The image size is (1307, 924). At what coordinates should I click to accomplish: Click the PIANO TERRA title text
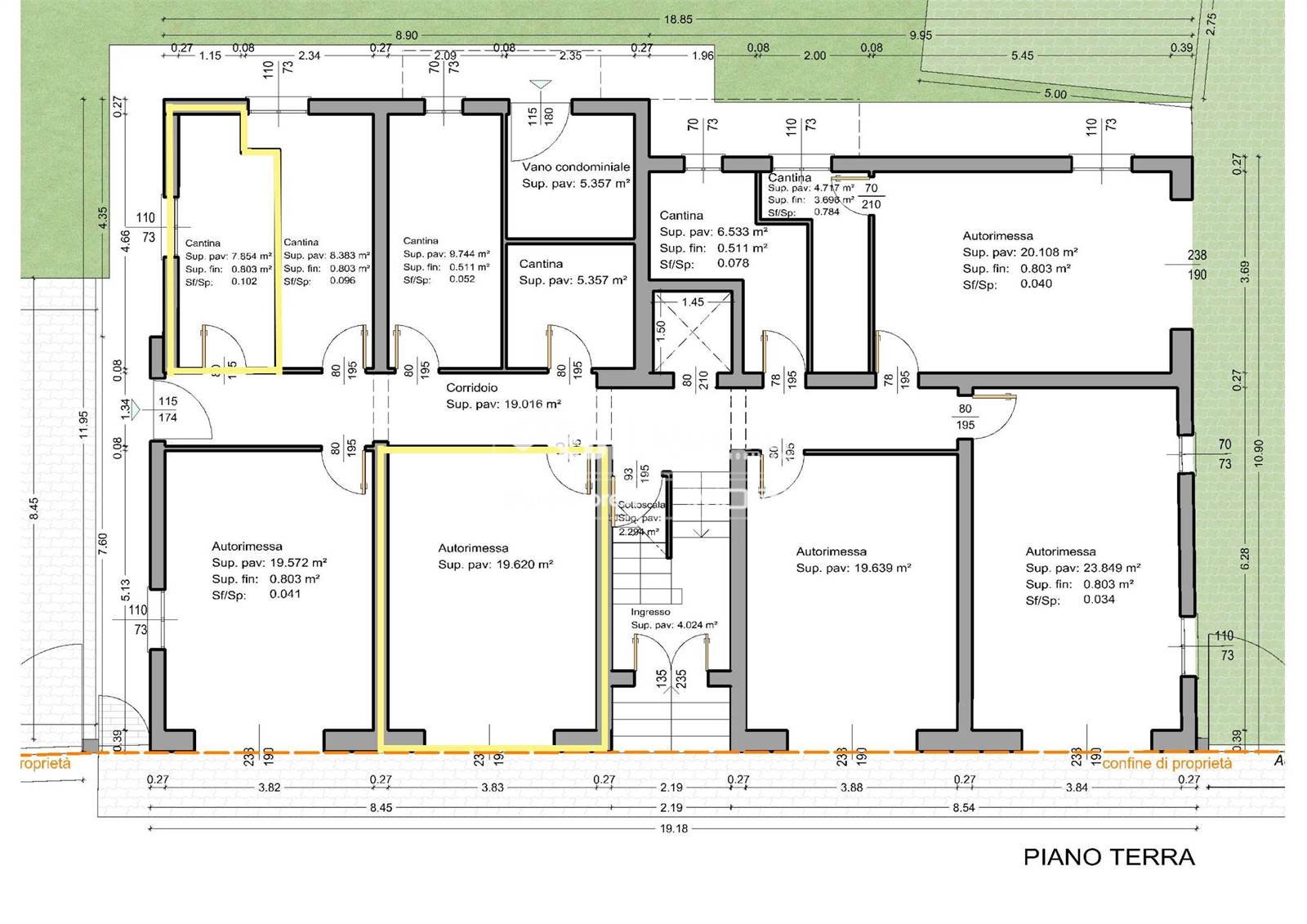(x=1108, y=857)
